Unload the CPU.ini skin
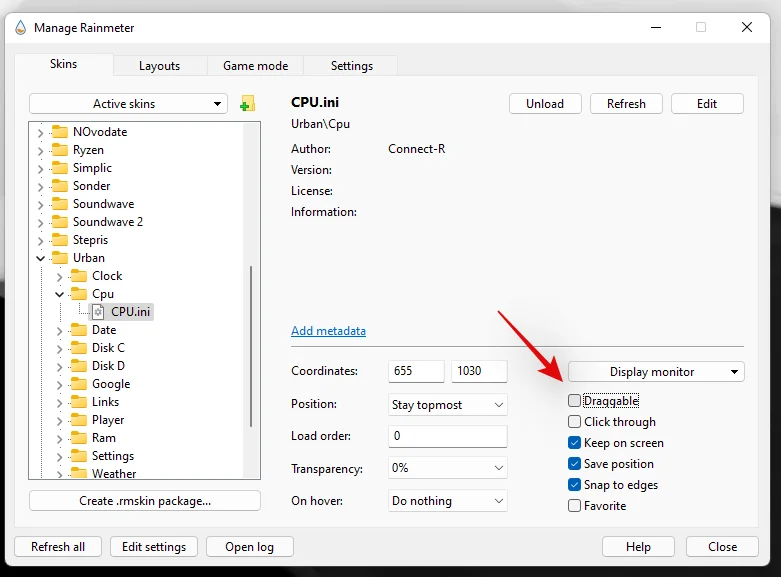Screen dimensions: 781x577 tap(545, 104)
